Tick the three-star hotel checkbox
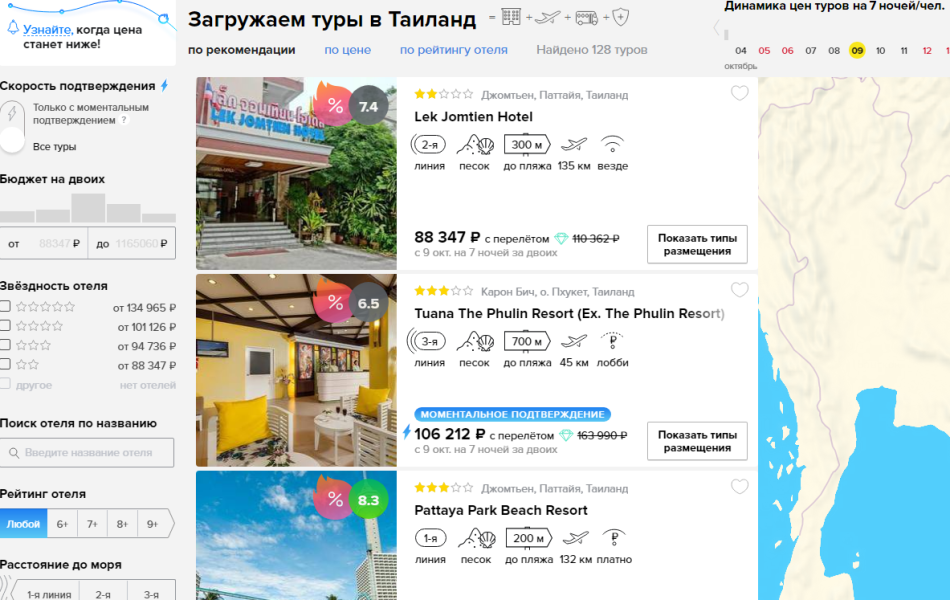Image resolution: width=950 pixels, height=600 pixels. pyautogui.click(x=6, y=345)
